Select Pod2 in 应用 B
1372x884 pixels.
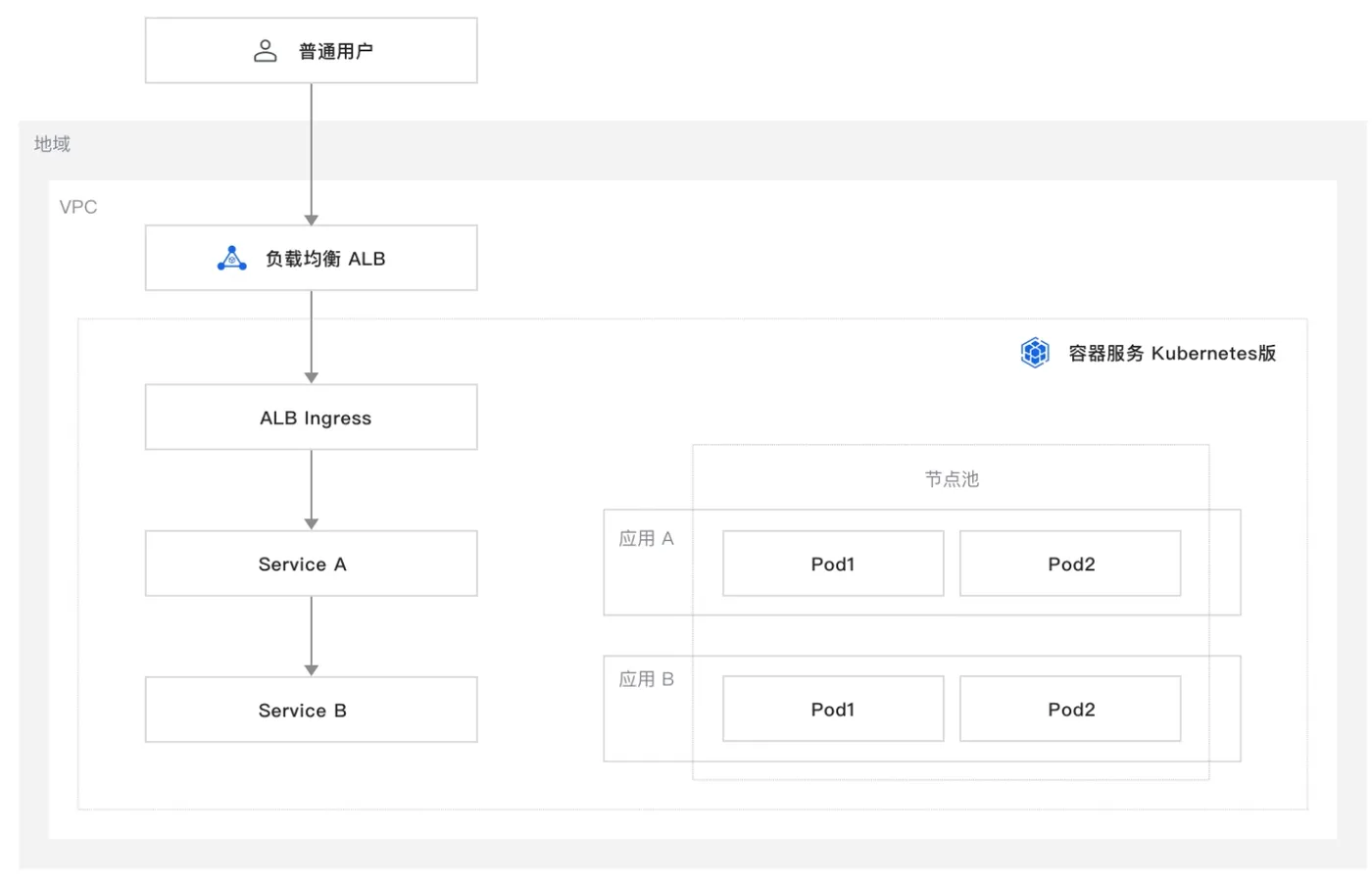1070,709
